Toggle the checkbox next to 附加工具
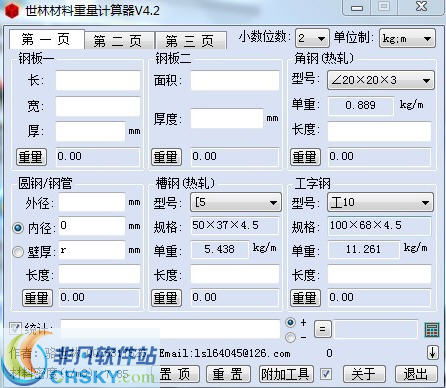 point(326,374)
